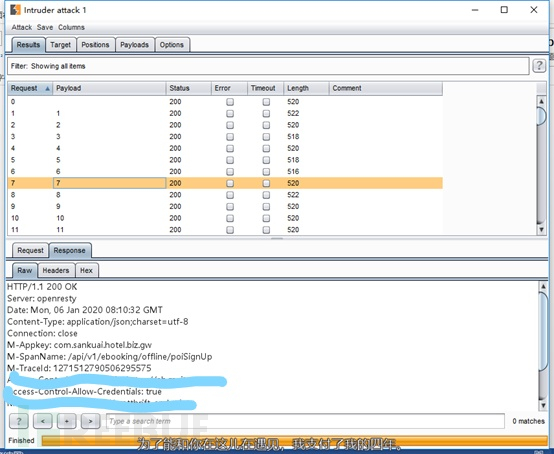The width and height of the screenshot is (554, 454).
Task: Click the Server: openresty line
Action: [x=42, y=299]
